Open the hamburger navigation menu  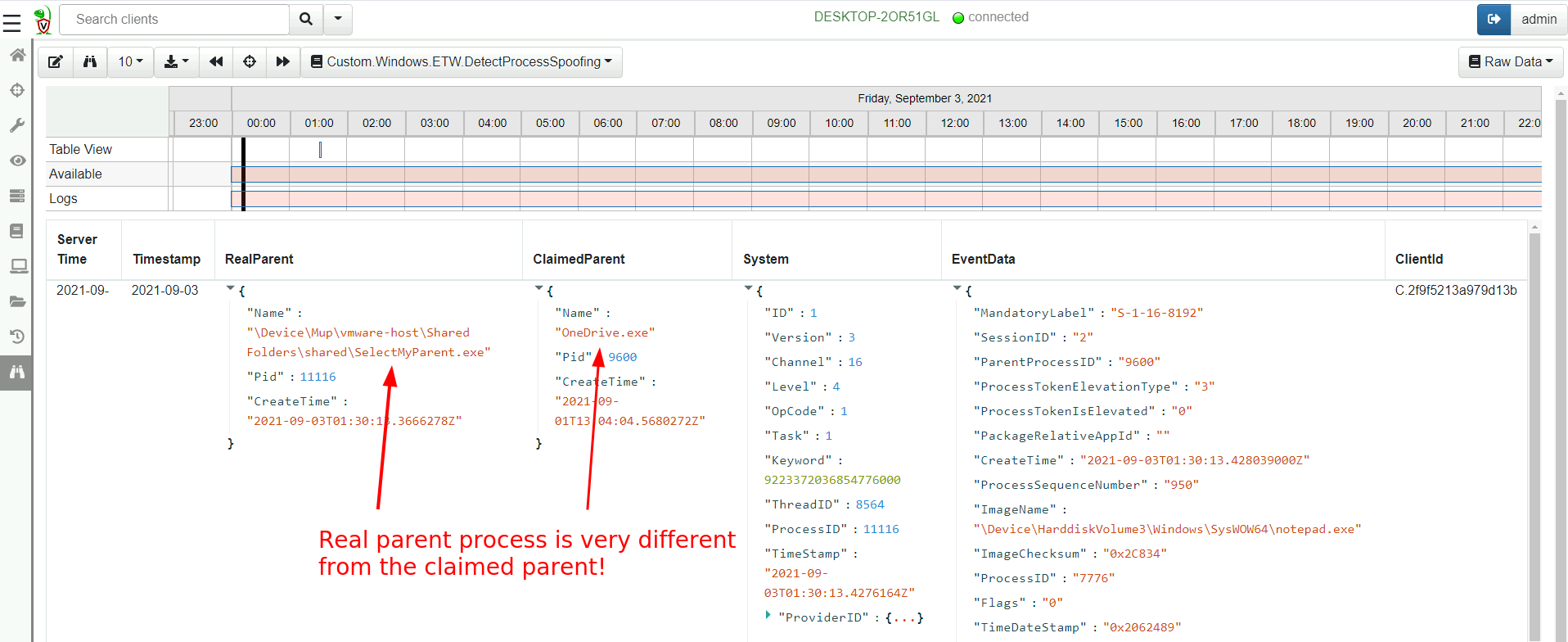tap(12, 22)
